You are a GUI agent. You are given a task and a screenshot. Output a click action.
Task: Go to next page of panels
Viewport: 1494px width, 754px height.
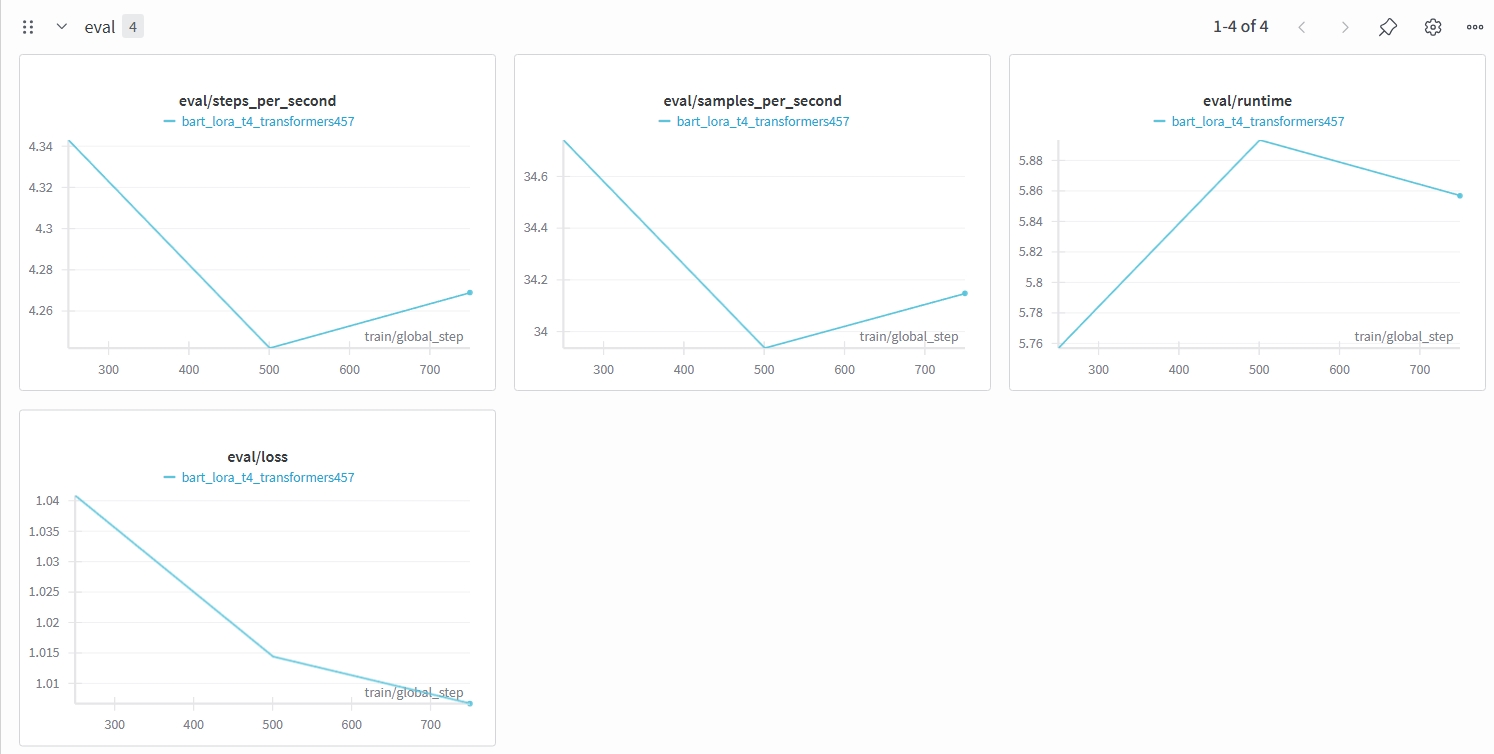(1345, 27)
